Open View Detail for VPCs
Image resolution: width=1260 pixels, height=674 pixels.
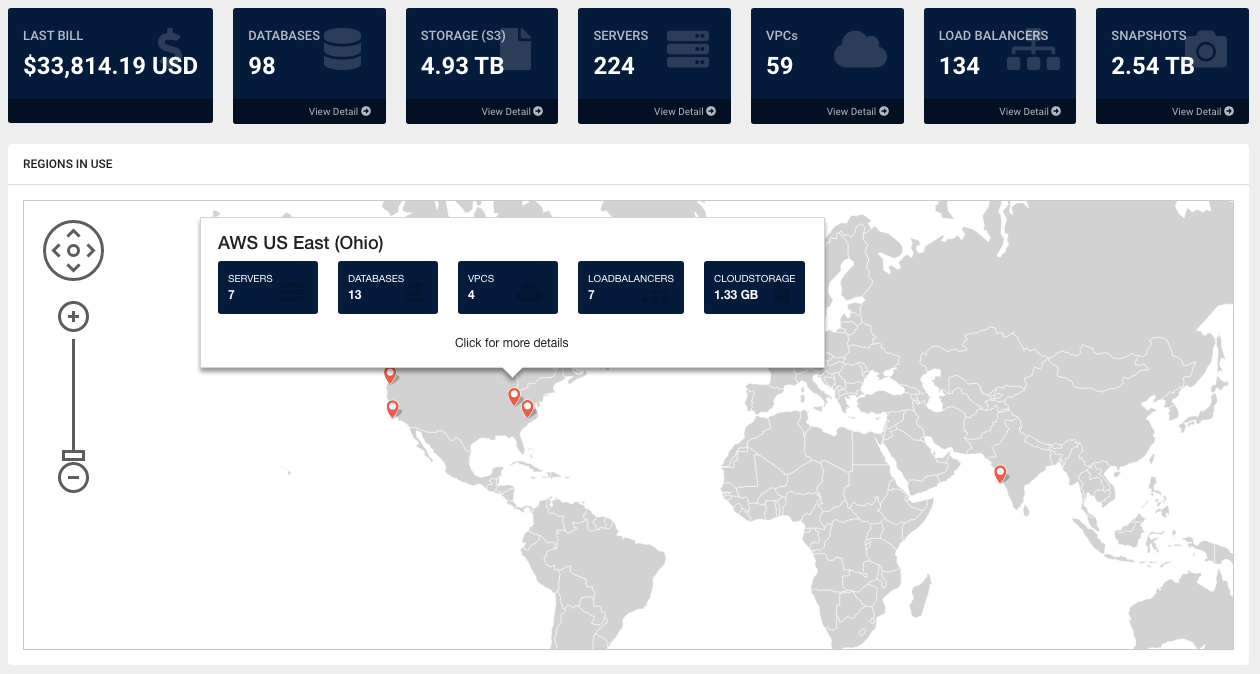click(858, 111)
